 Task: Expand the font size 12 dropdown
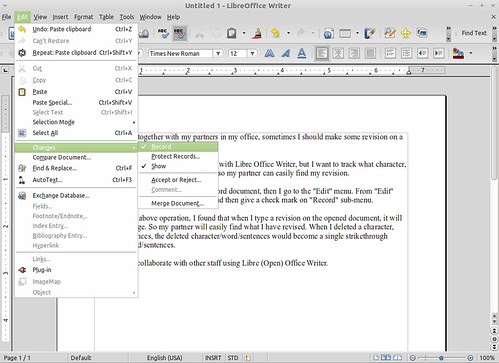pos(252,53)
